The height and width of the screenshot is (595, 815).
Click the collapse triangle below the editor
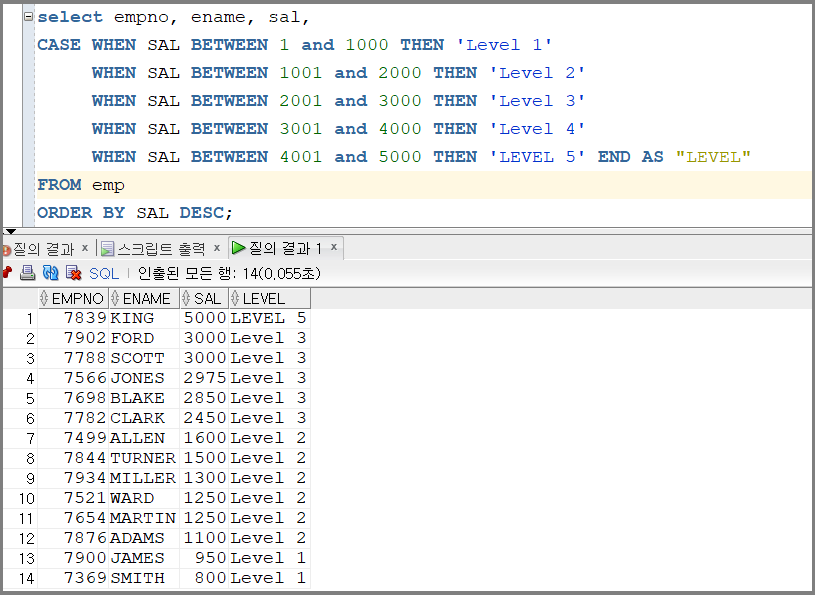click(x=8, y=232)
